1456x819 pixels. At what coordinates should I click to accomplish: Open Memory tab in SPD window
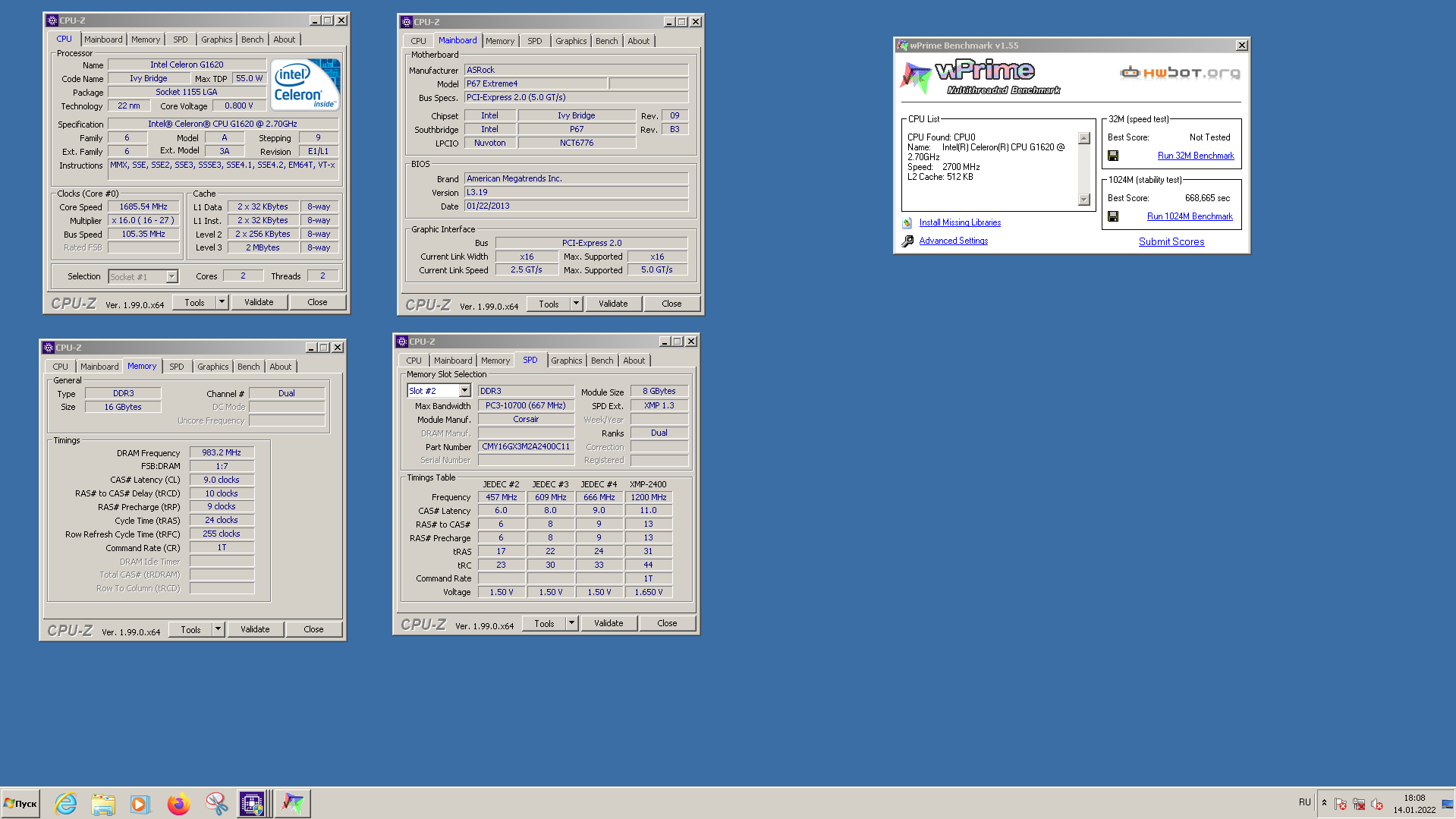[x=495, y=361]
